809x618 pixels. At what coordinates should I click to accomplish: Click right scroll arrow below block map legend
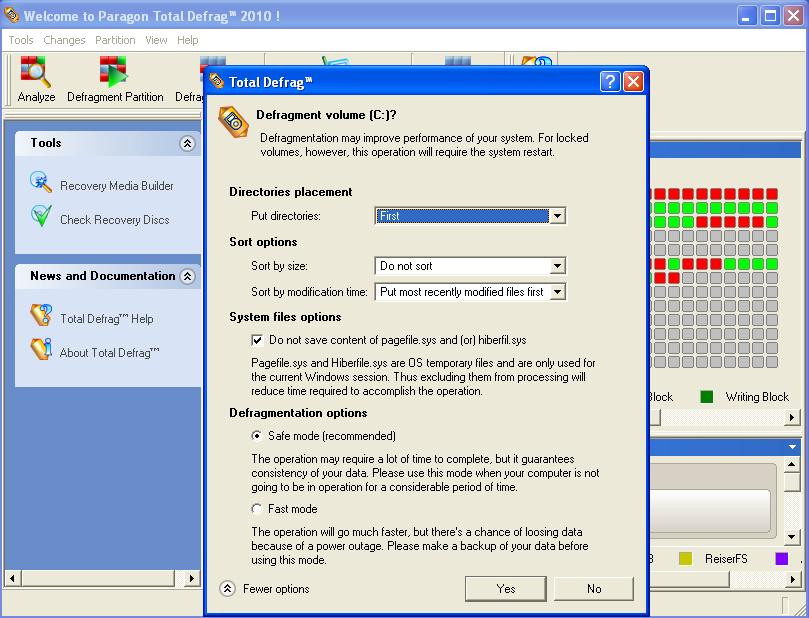click(791, 417)
